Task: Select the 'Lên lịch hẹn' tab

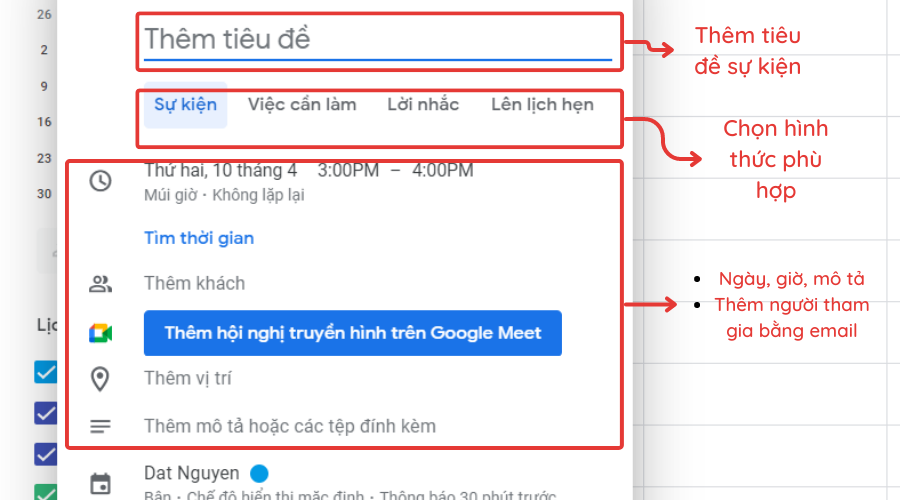Action: pyautogui.click(x=542, y=105)
